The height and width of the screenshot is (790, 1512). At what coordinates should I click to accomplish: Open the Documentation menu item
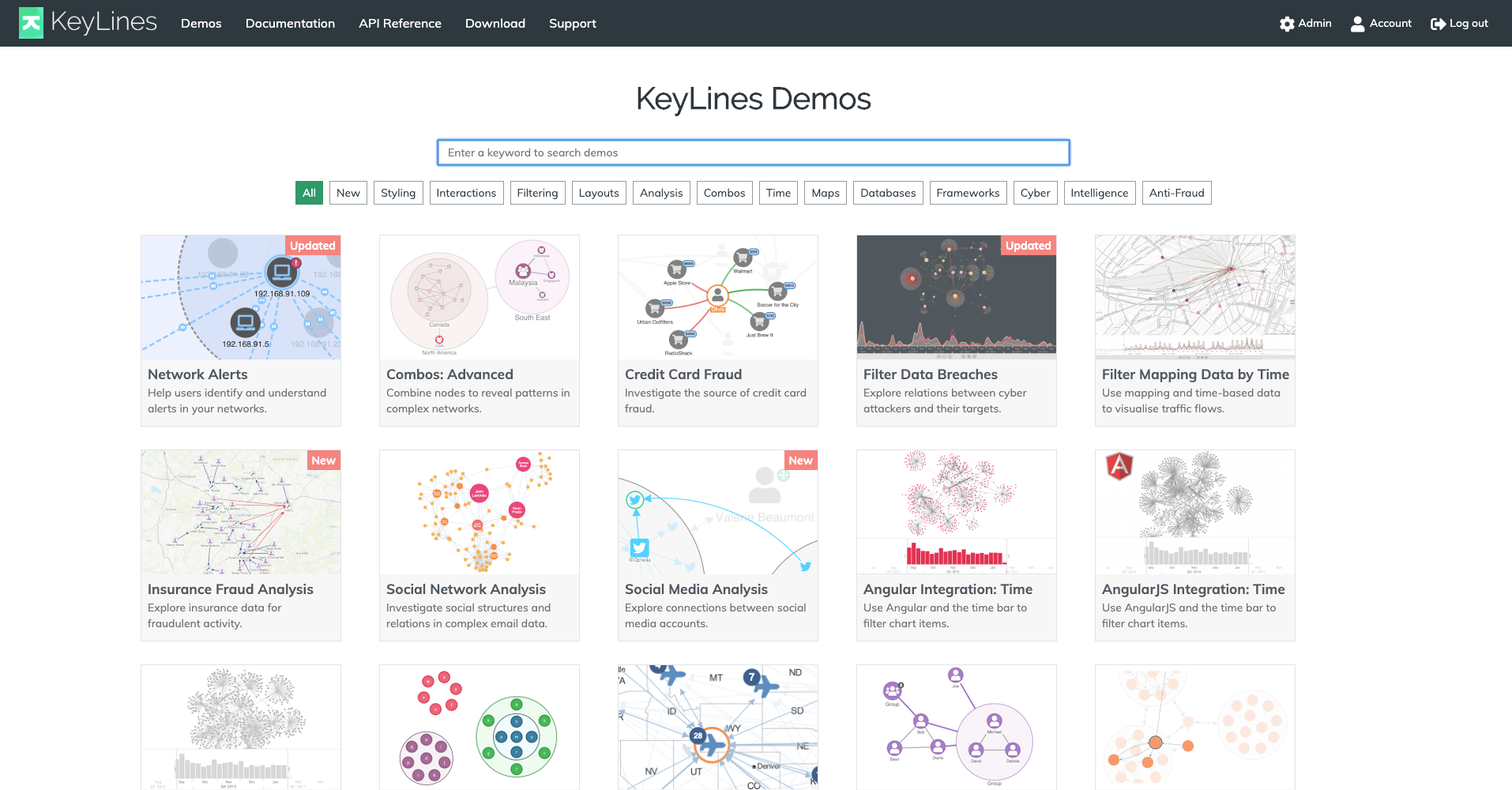coord(290,23)
